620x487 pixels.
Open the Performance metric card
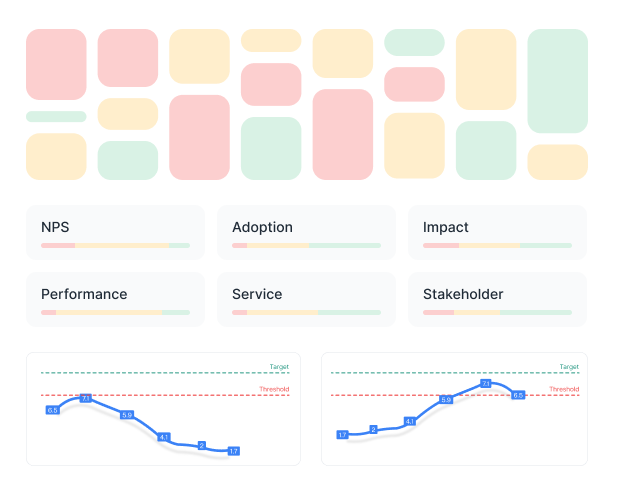[115, 299]
